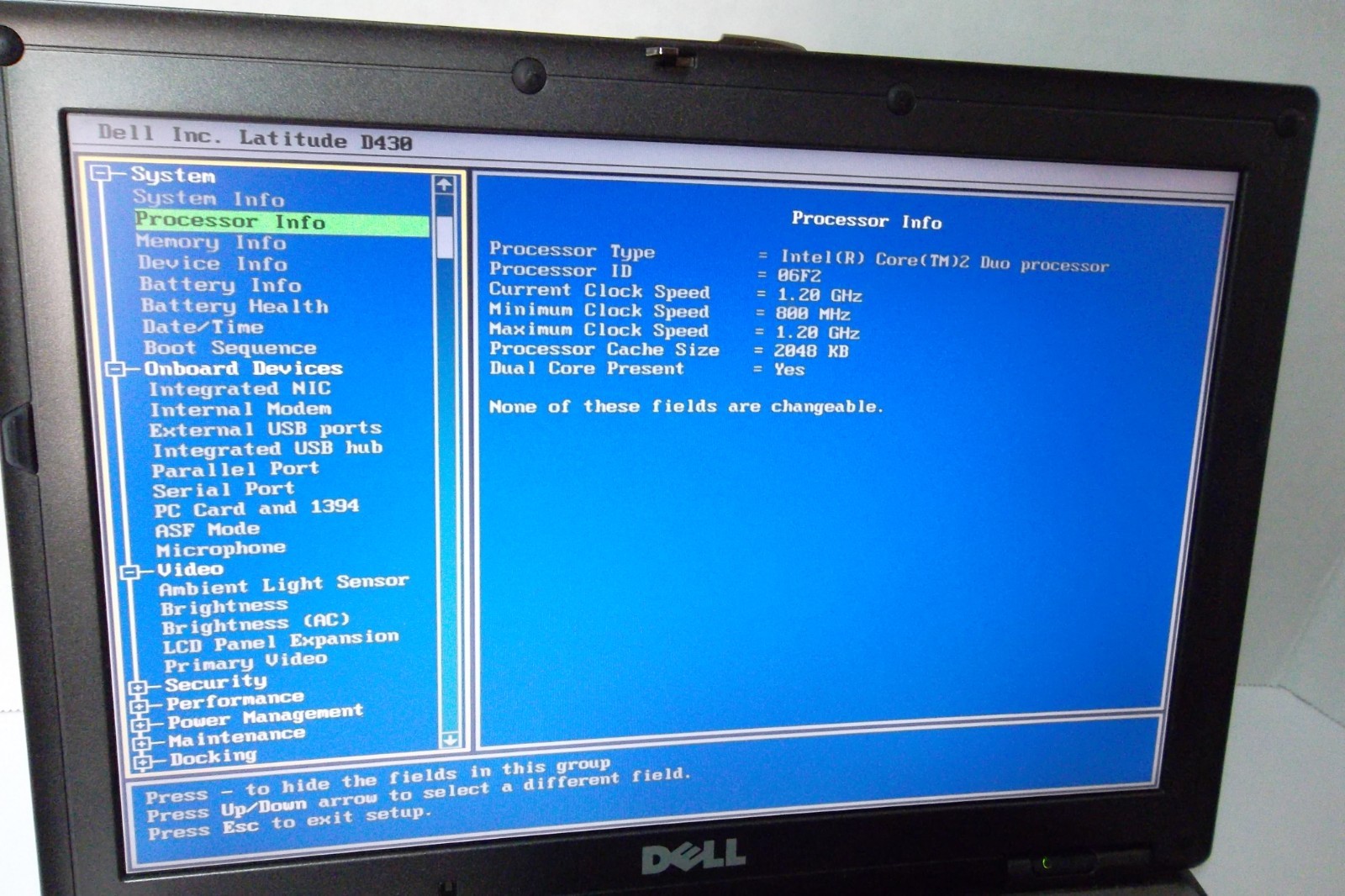The image size is (1345, 896).
Task: Click the System group label
Action: 172,175
